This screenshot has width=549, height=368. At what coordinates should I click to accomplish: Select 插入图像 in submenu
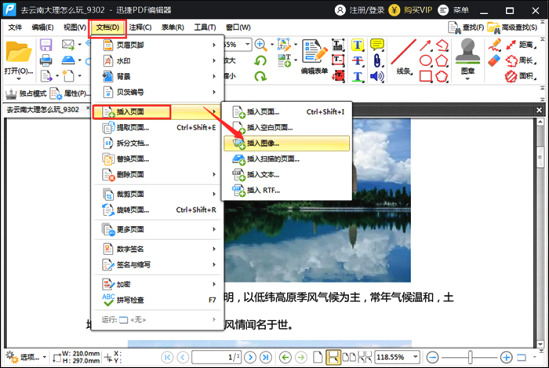click(x=286, y=143)
